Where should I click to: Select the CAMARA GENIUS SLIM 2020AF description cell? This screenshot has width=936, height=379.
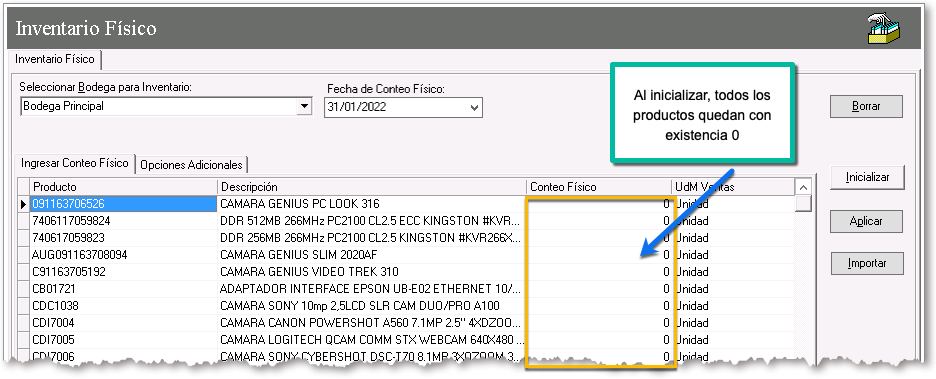point(372,255)
